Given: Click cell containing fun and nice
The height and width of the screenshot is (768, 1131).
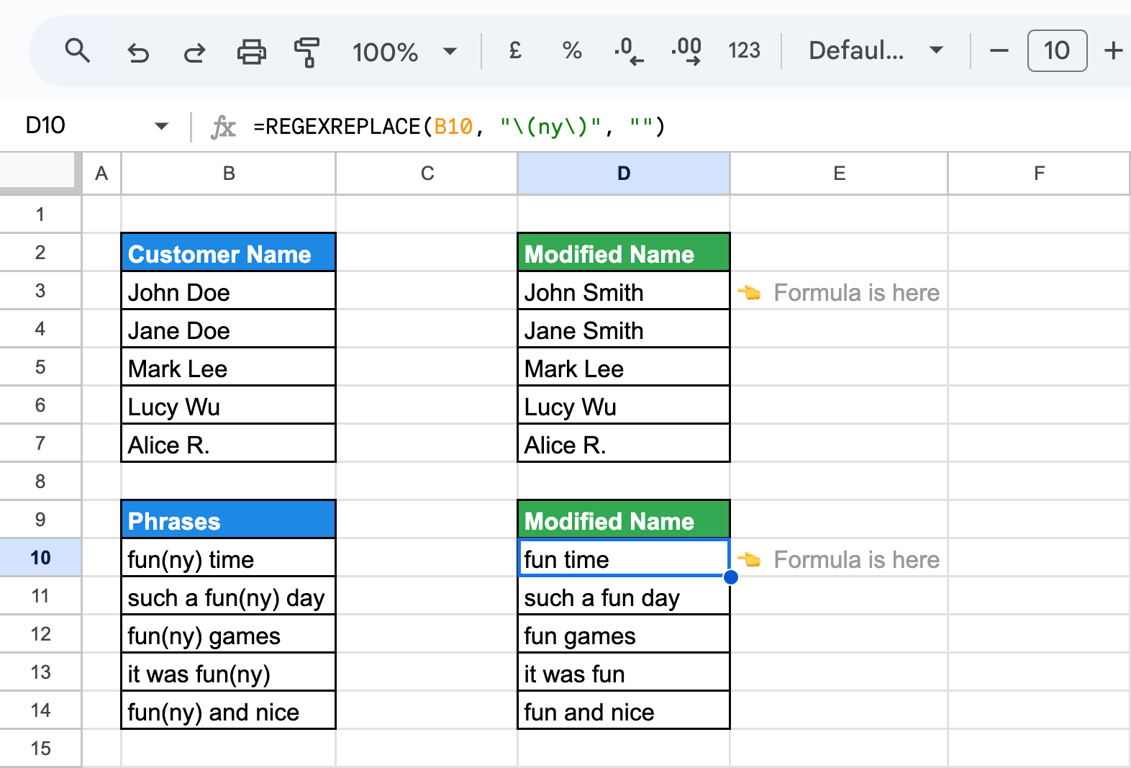Looking at the screenshot, I should [624, 710].
